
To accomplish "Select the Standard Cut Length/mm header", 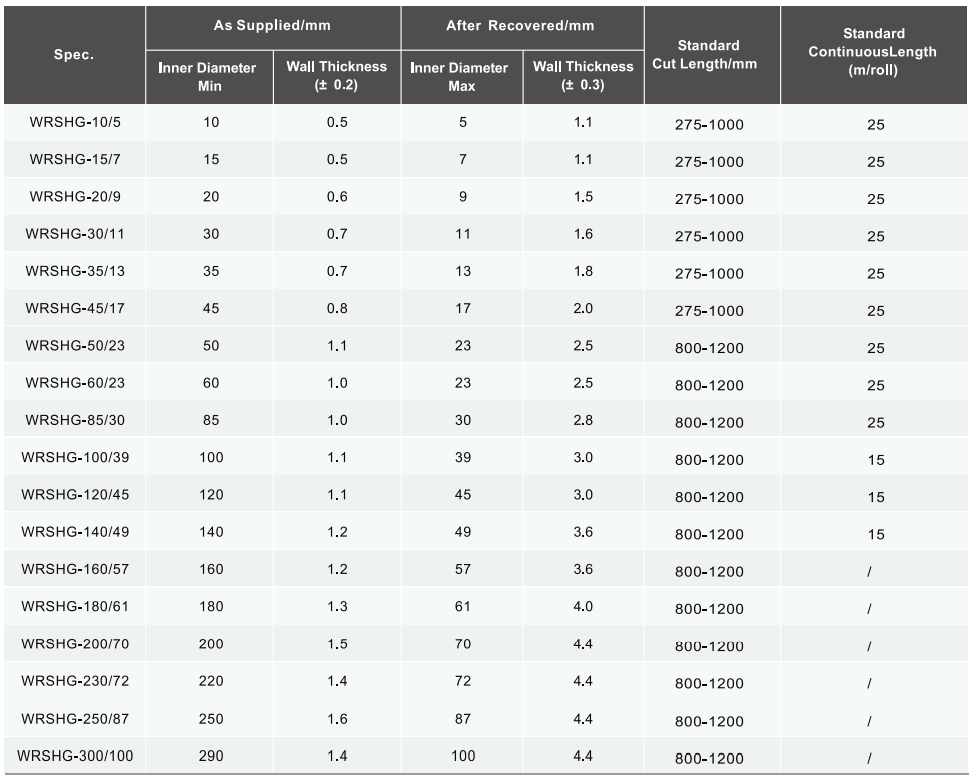I will pos(711,55).
